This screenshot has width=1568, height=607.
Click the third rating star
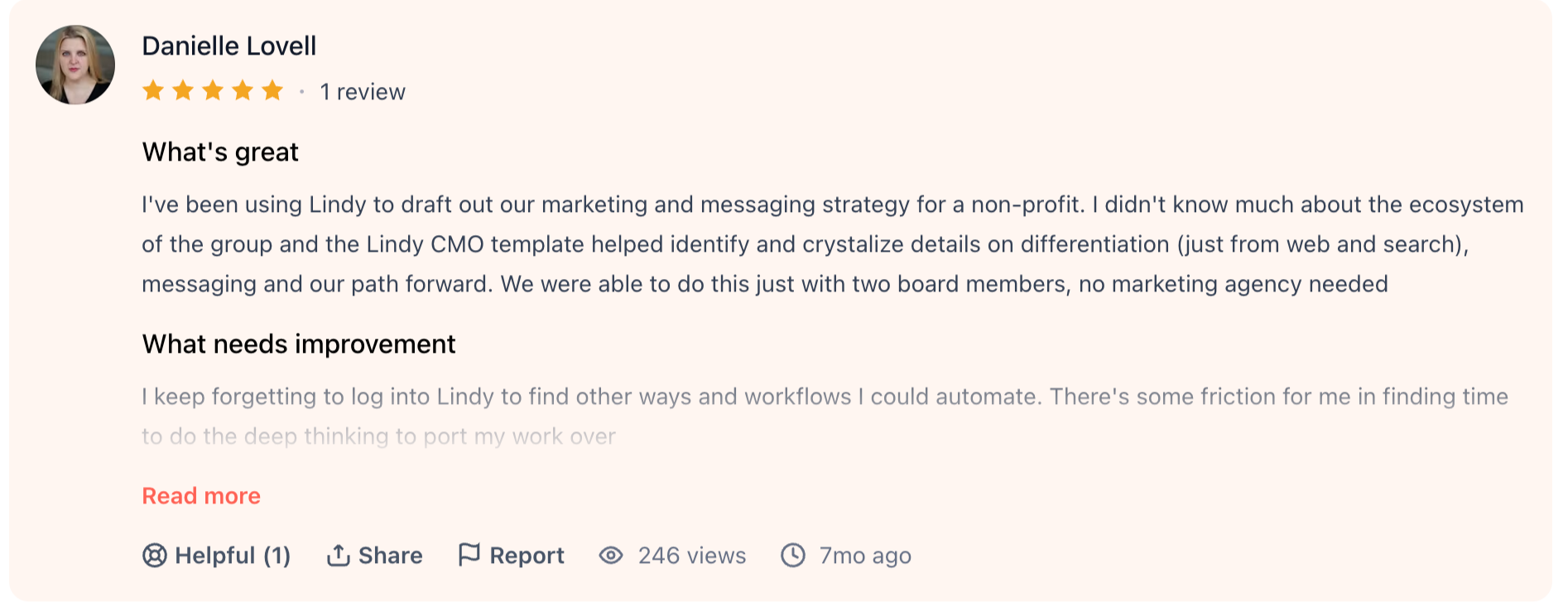click(213, 90)
